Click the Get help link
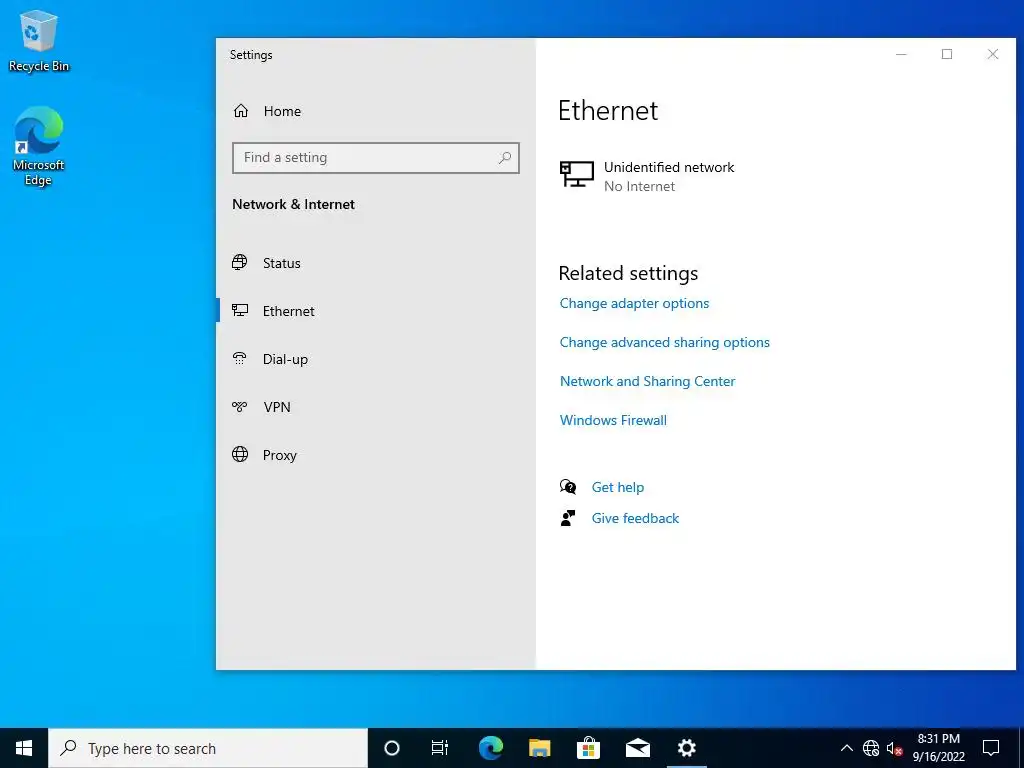Image resolution: width=1024 pixels, height=768 pixels. coord(617,487)
